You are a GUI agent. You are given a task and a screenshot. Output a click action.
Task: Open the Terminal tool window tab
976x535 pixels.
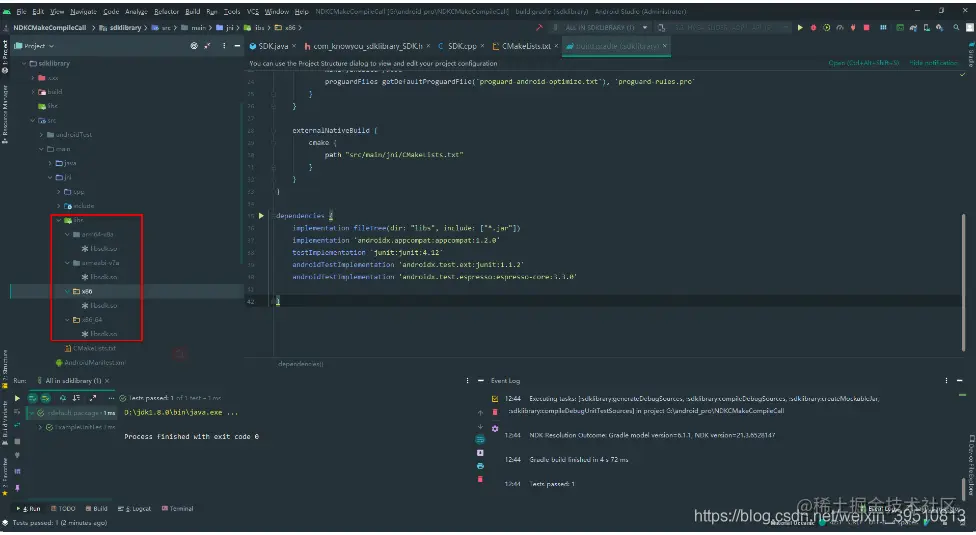tap(177, 509)
